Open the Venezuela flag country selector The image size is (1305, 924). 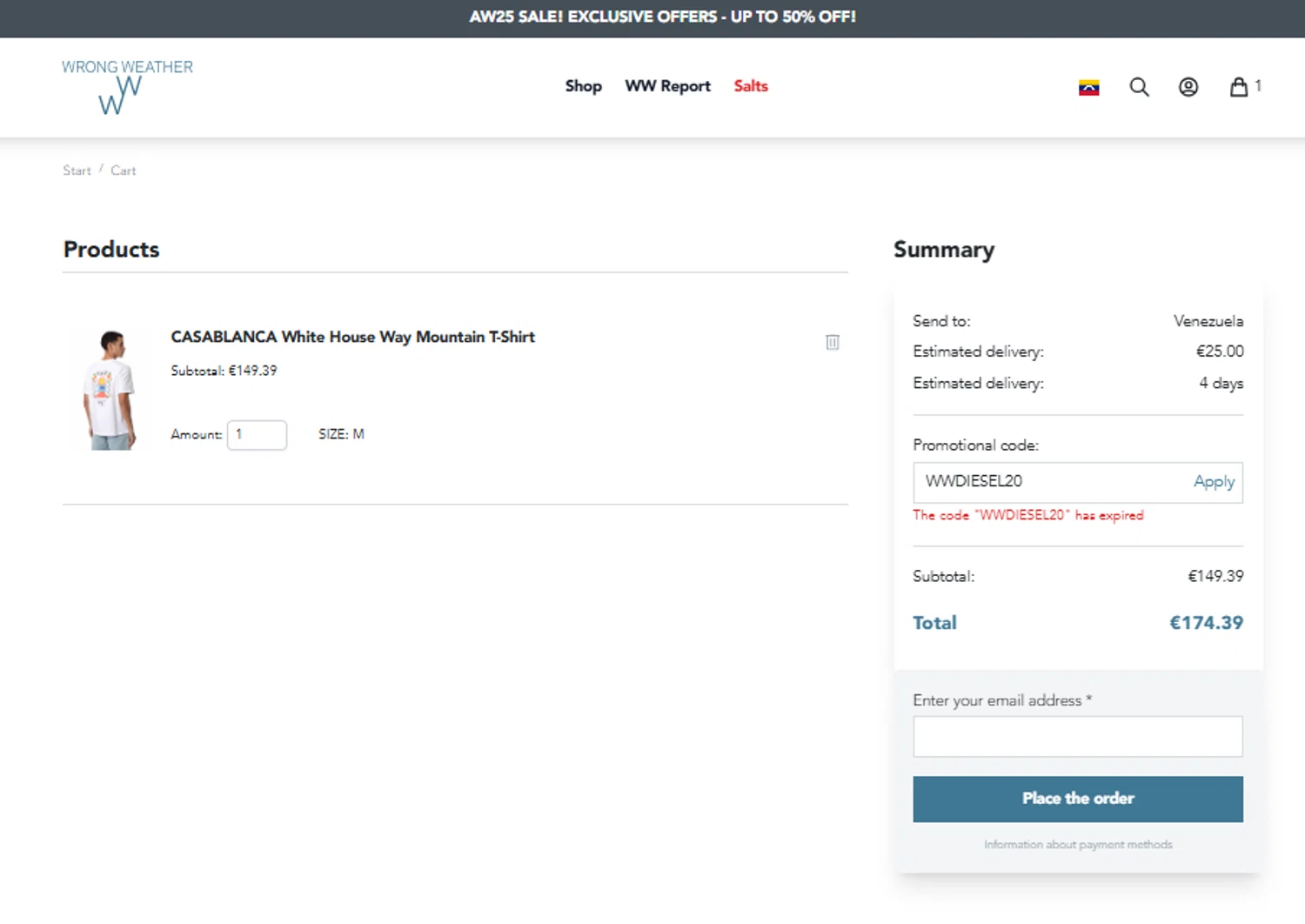[1088, 87]
